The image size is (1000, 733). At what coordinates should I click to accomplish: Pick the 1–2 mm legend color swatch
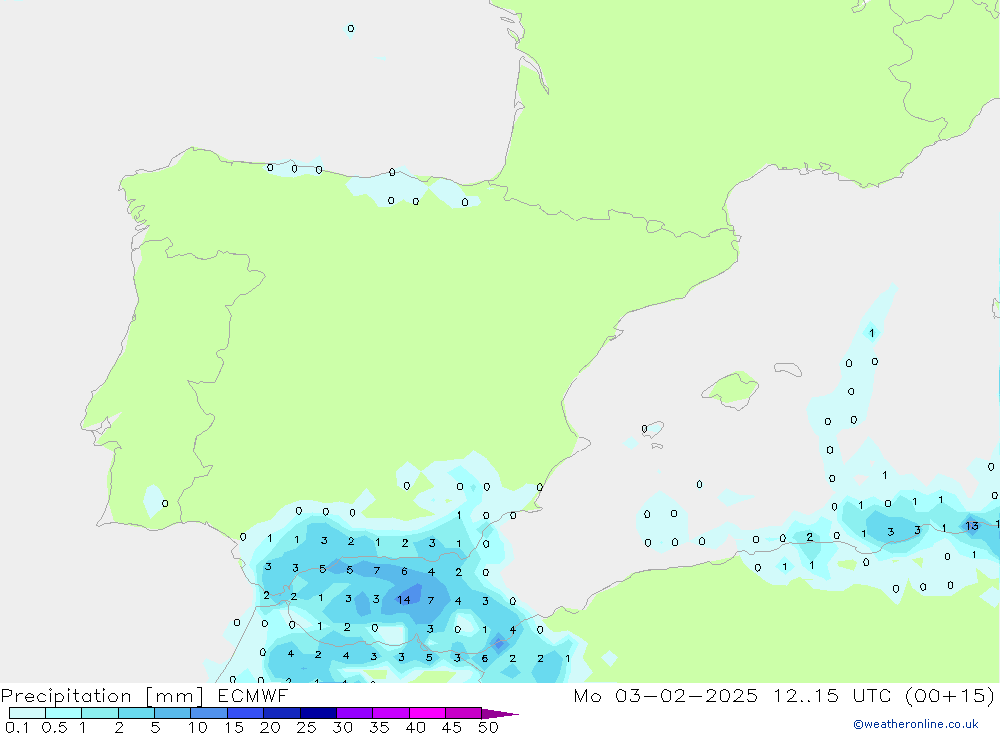[x=100, y=713]
